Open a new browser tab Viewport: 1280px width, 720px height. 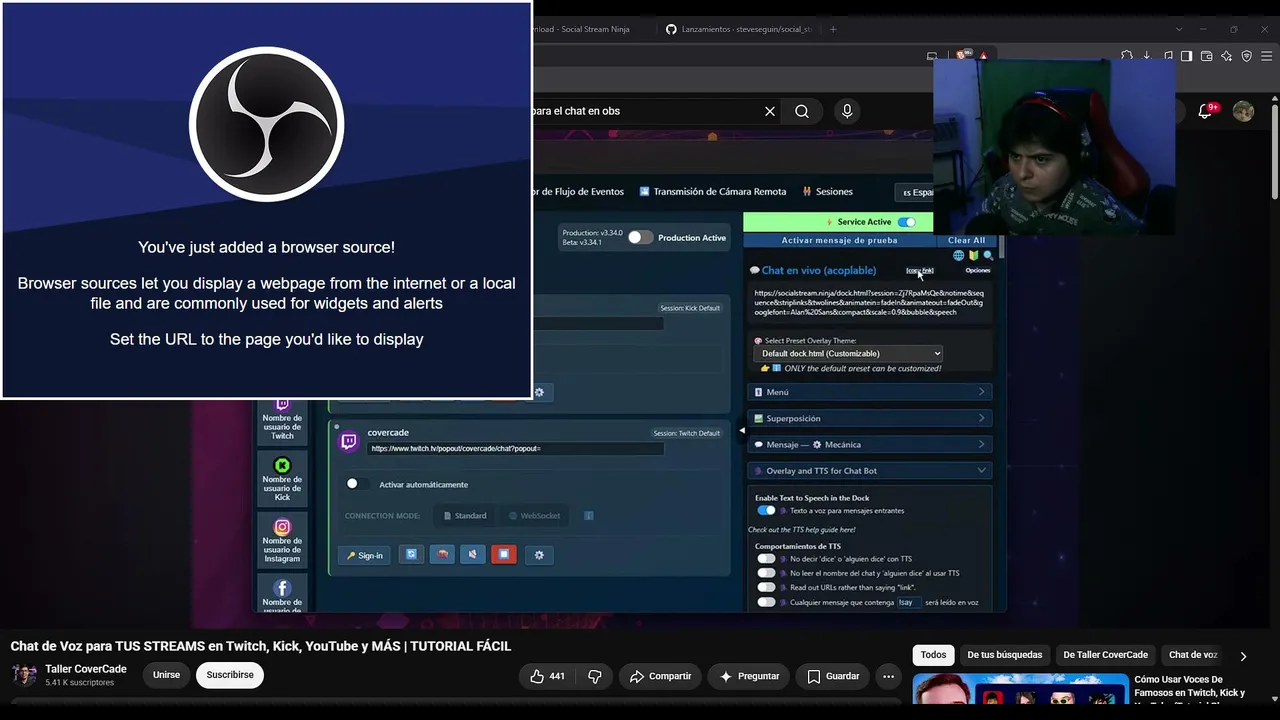(x=833, y=29)
